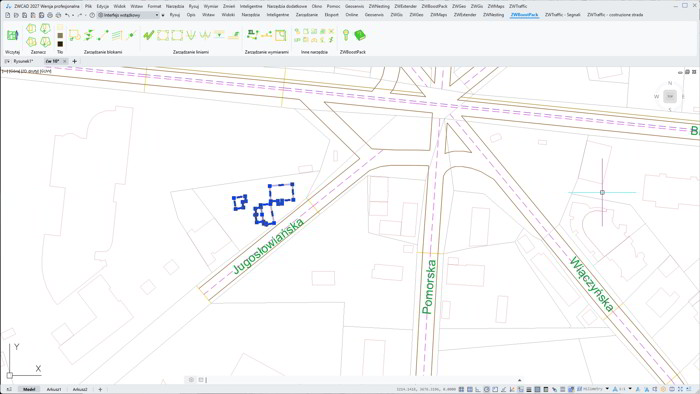Click the Open file icon in quick toolbar
The image size is (700, 394).
click(16, 15)
